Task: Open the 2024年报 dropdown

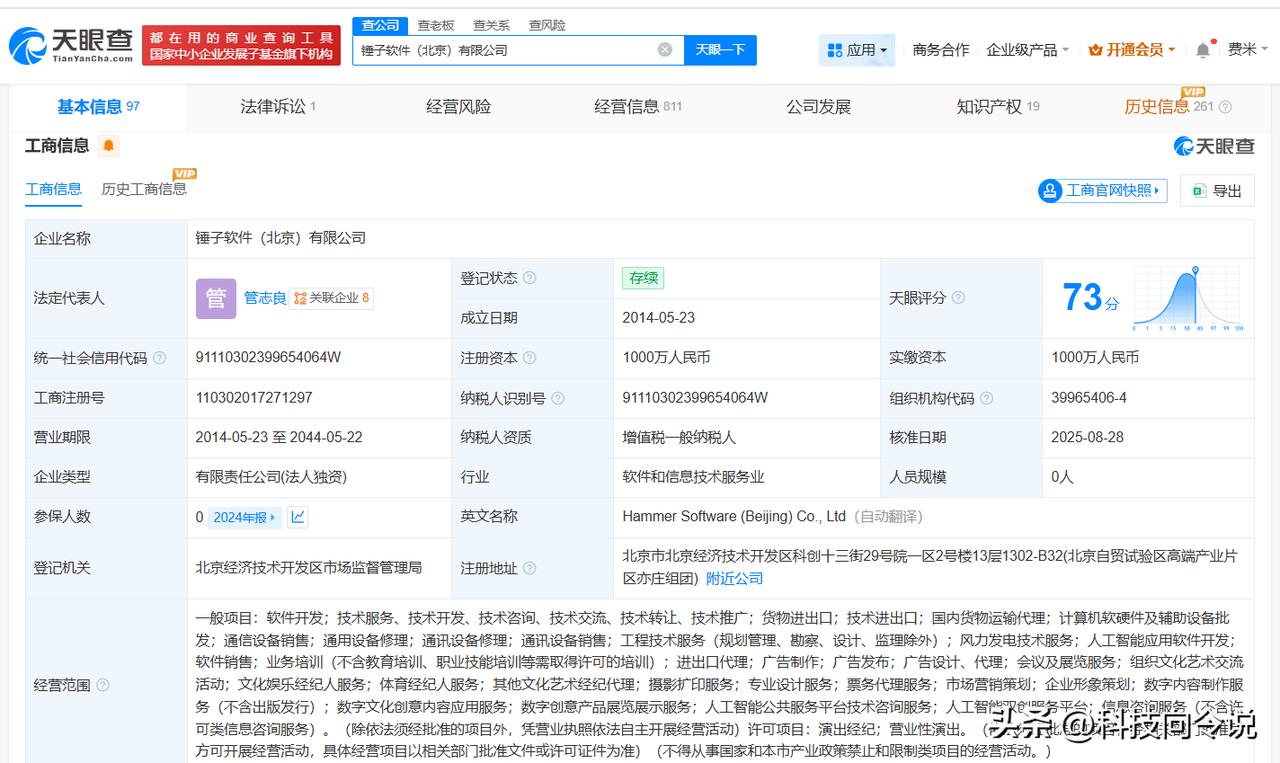Action: (245, 517)
